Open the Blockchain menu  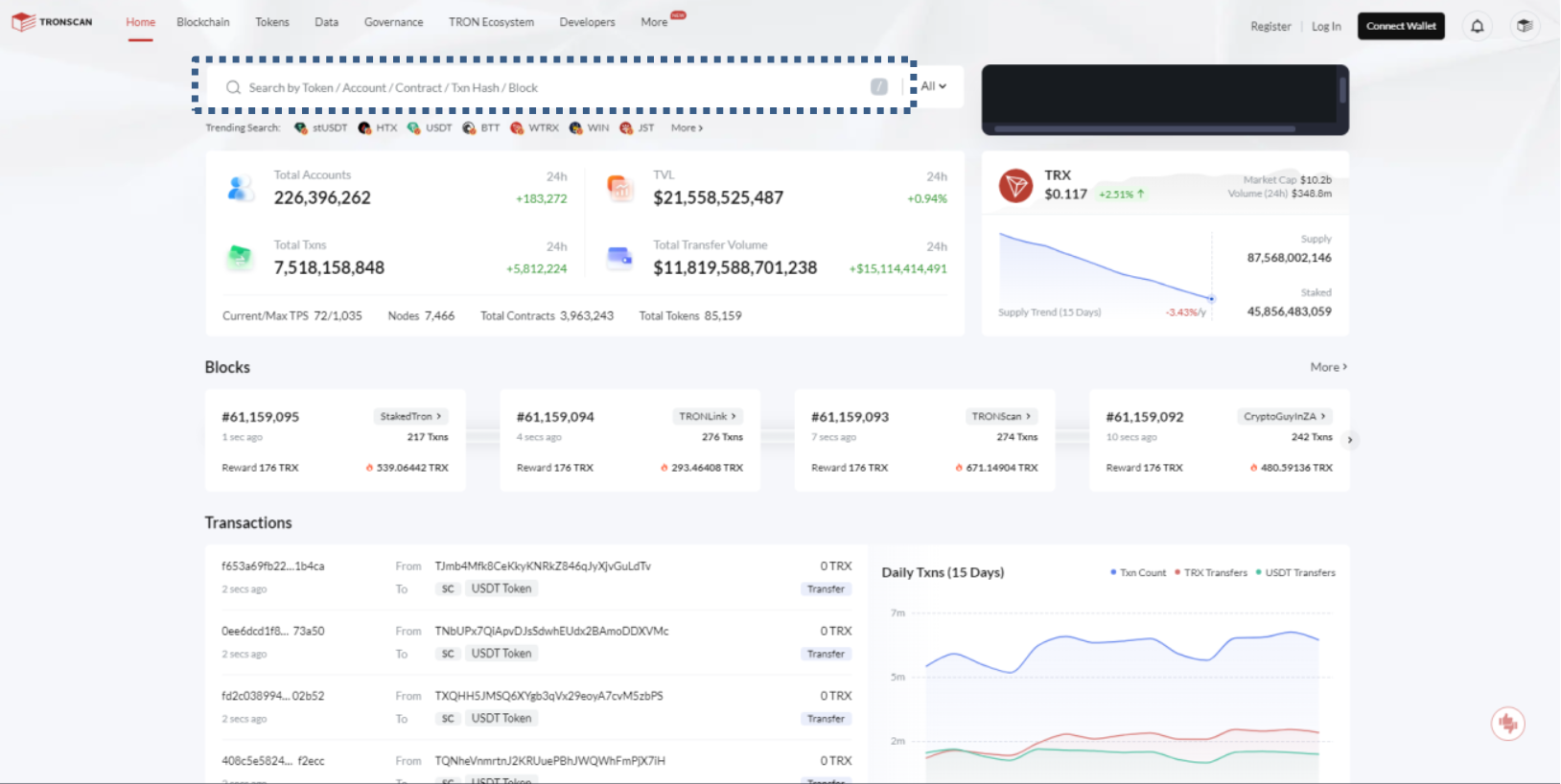point(203,22)
